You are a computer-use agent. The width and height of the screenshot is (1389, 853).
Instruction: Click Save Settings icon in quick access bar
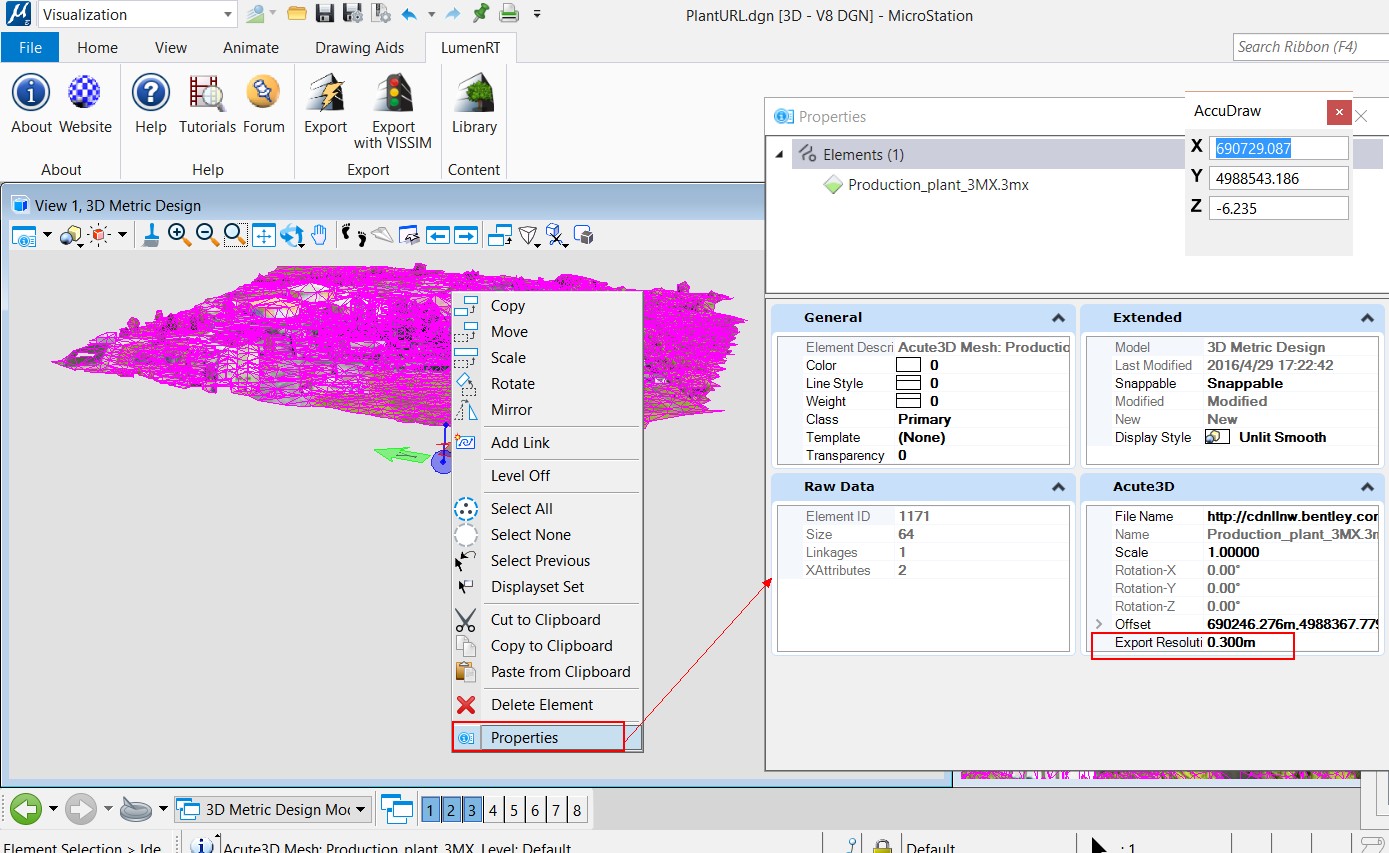pos(353,14)
